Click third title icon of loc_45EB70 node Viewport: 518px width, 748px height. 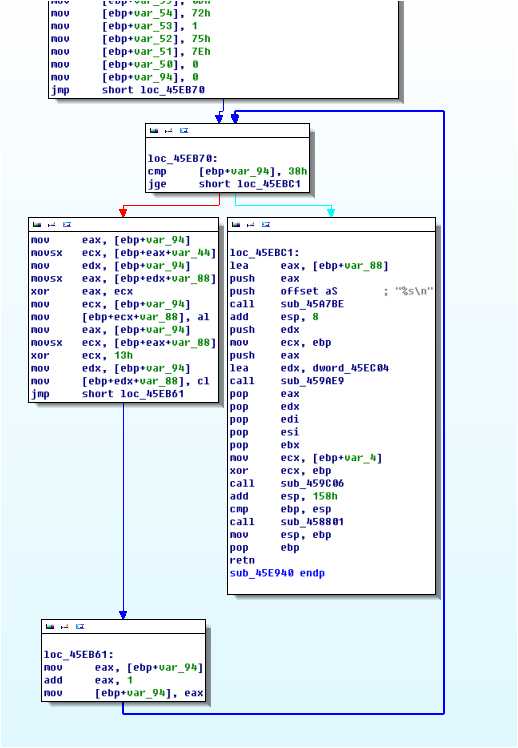click(184, 131)
